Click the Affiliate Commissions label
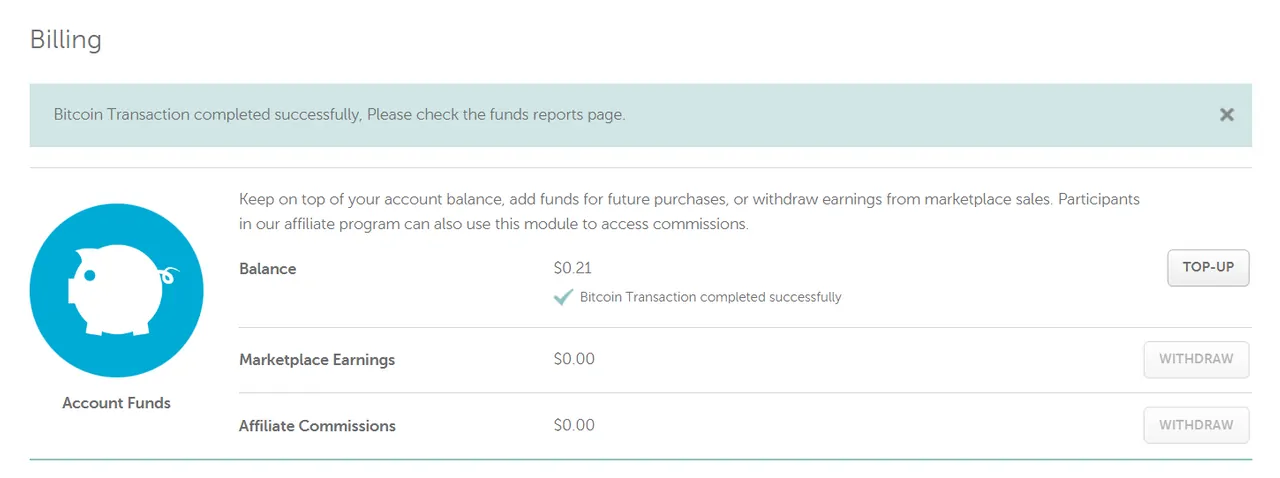 pyautogui.click(x=317, y=426)
